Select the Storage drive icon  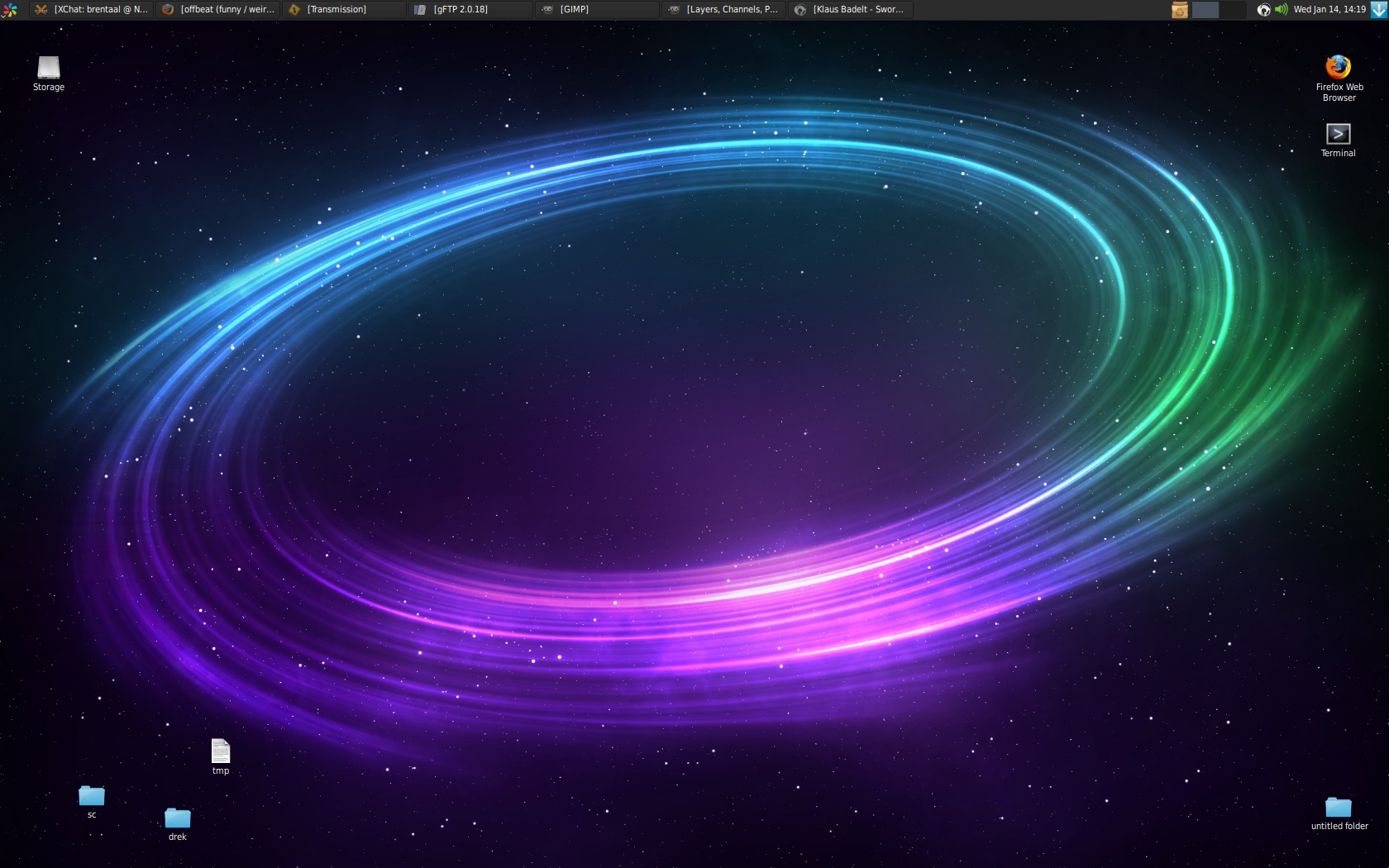point(49,69)
